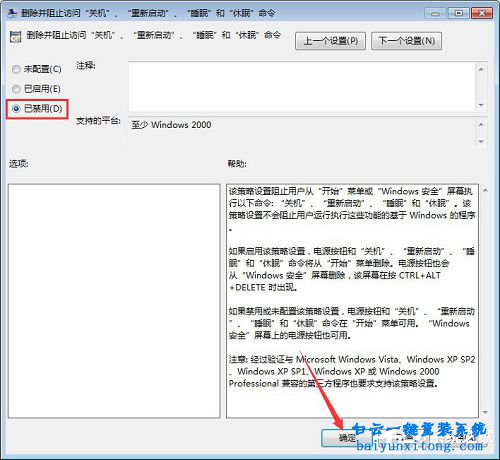
Task: Select the 已禁用(D) radio option
Action: 37,109
